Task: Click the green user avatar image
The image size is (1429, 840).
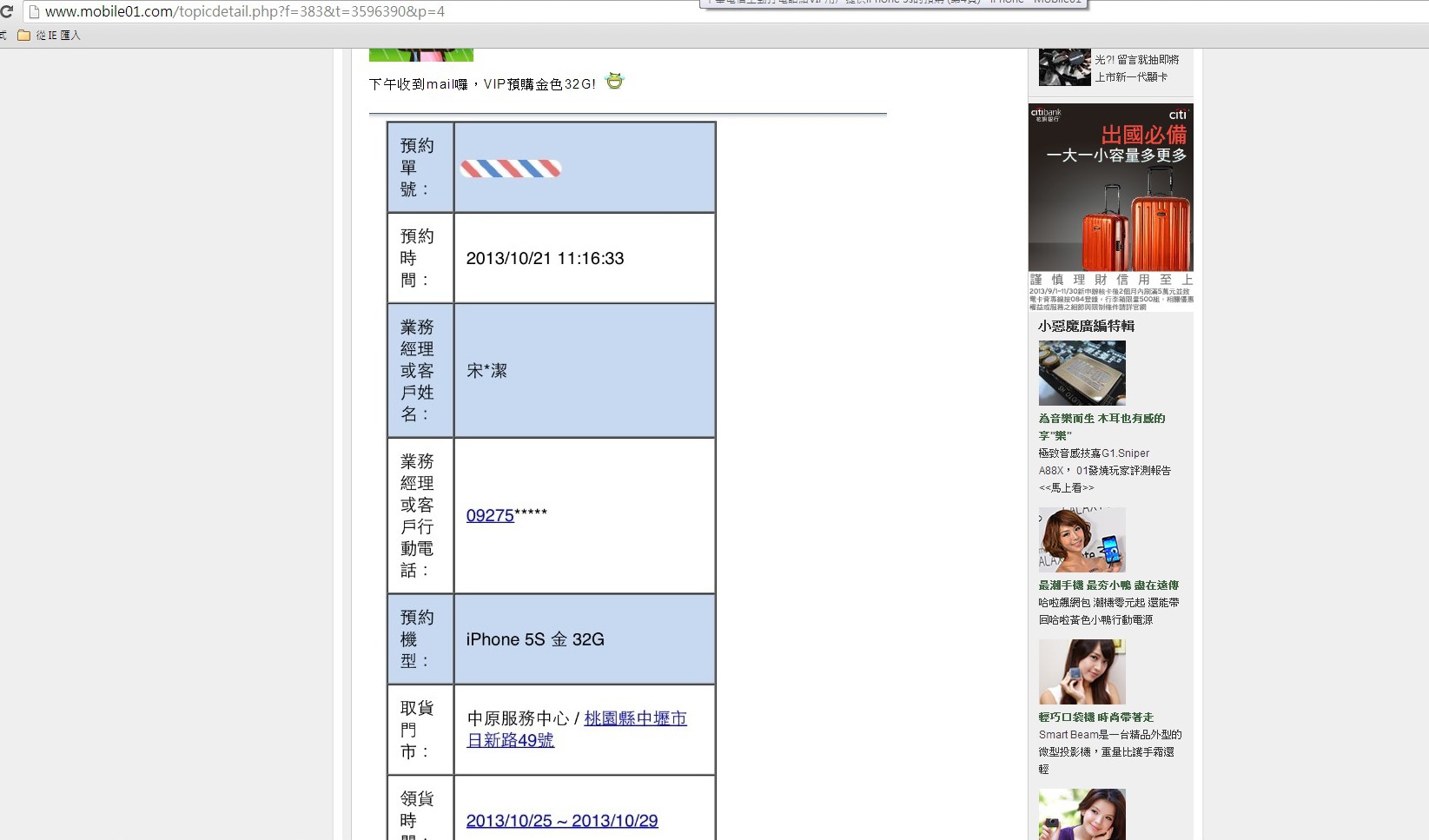Action: pyautogui.click(x=421, y=55)
